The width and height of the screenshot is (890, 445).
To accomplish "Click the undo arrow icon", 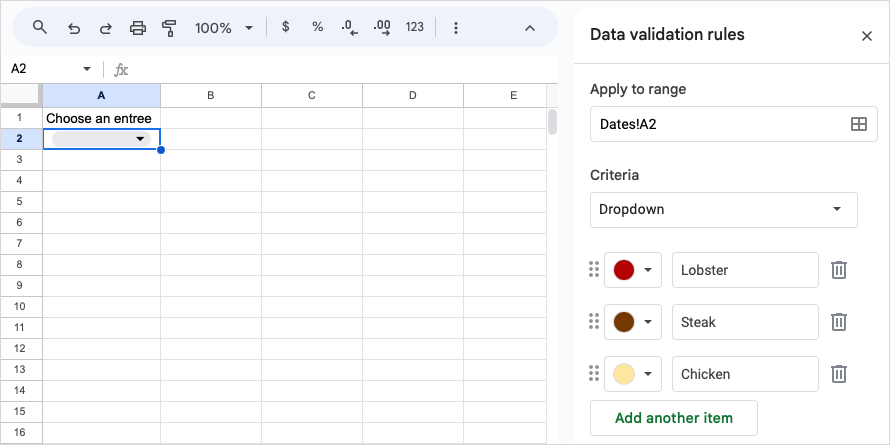I will (x=73, y=28).
